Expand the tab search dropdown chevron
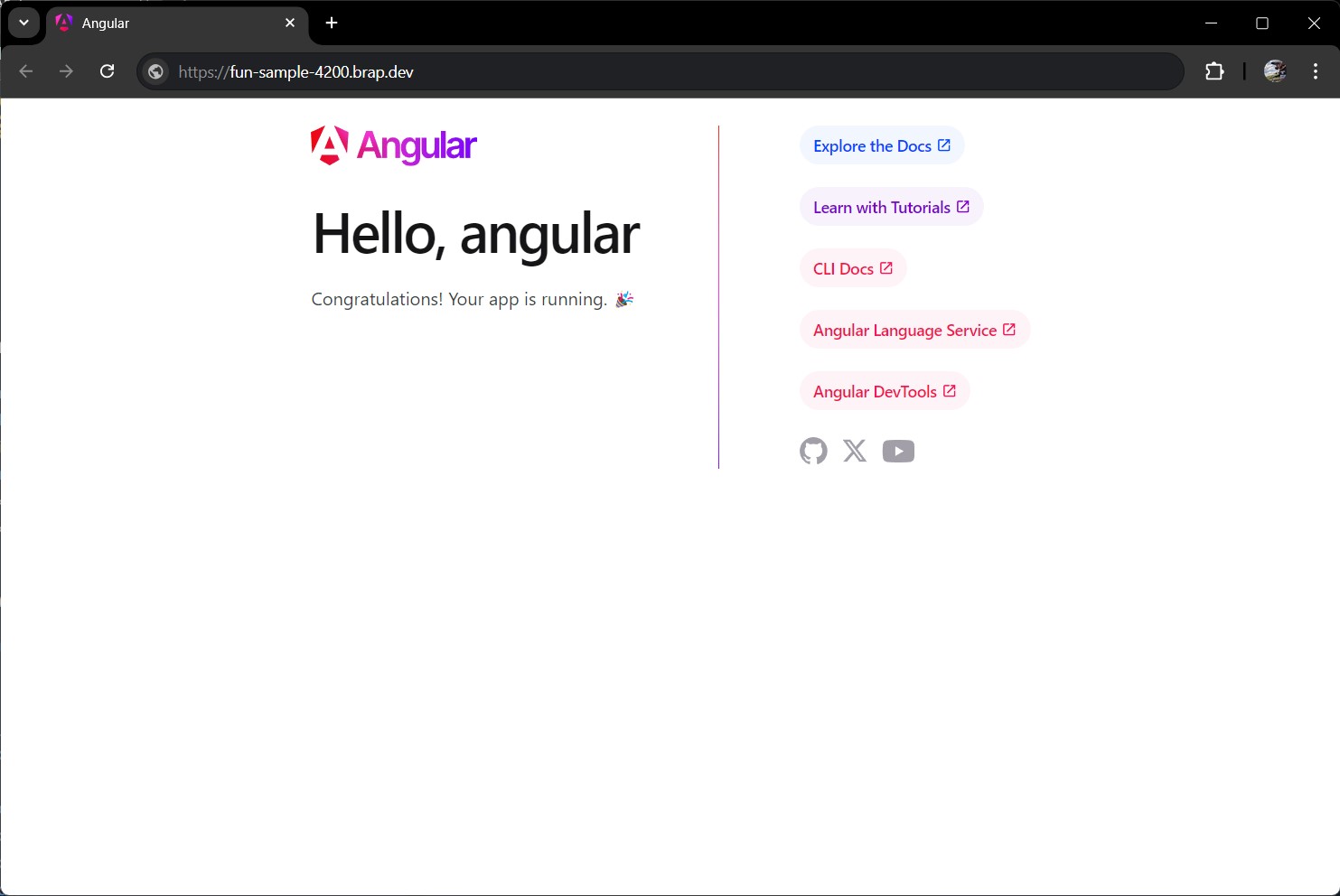The height and width of the screenshot is (896, 1340). (23, 23)
